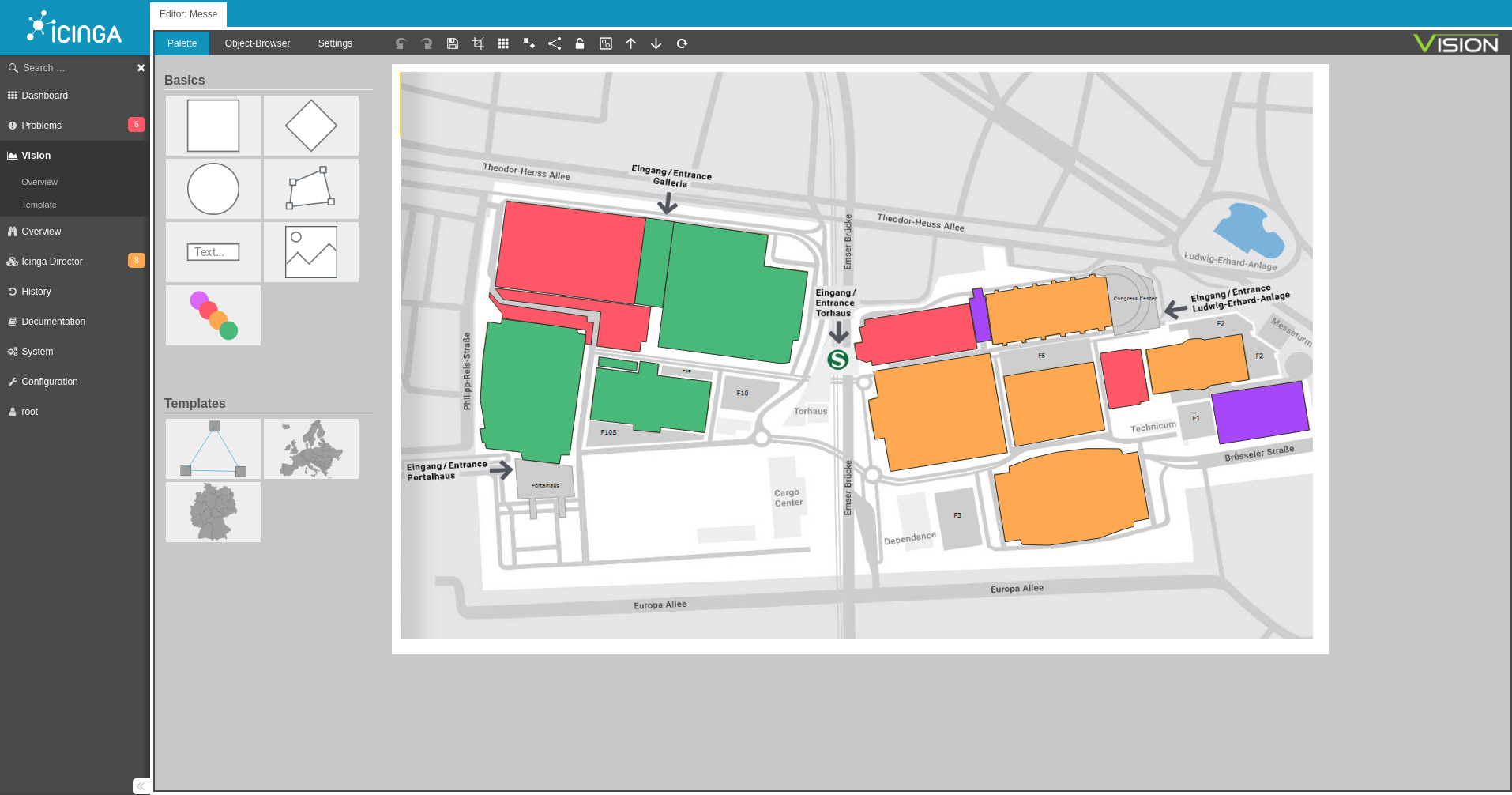Toggle the snap-to-object toolbar icon
The image size is (1512, 795).
pos(528,43)
